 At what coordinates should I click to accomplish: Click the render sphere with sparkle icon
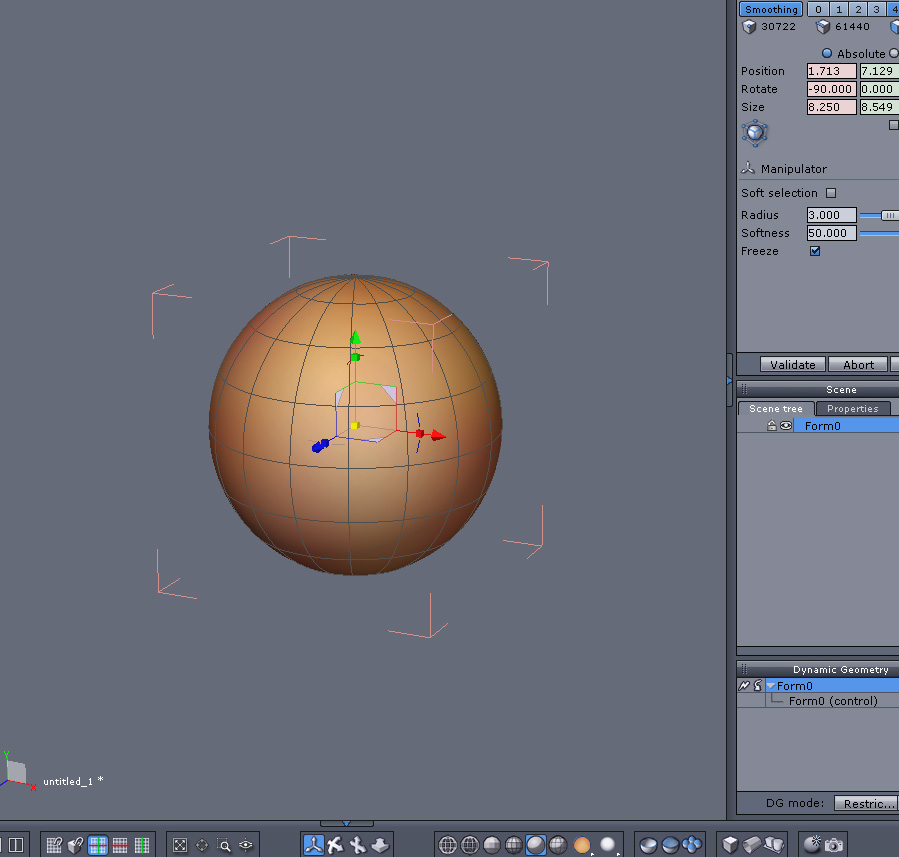coord(812,844)
